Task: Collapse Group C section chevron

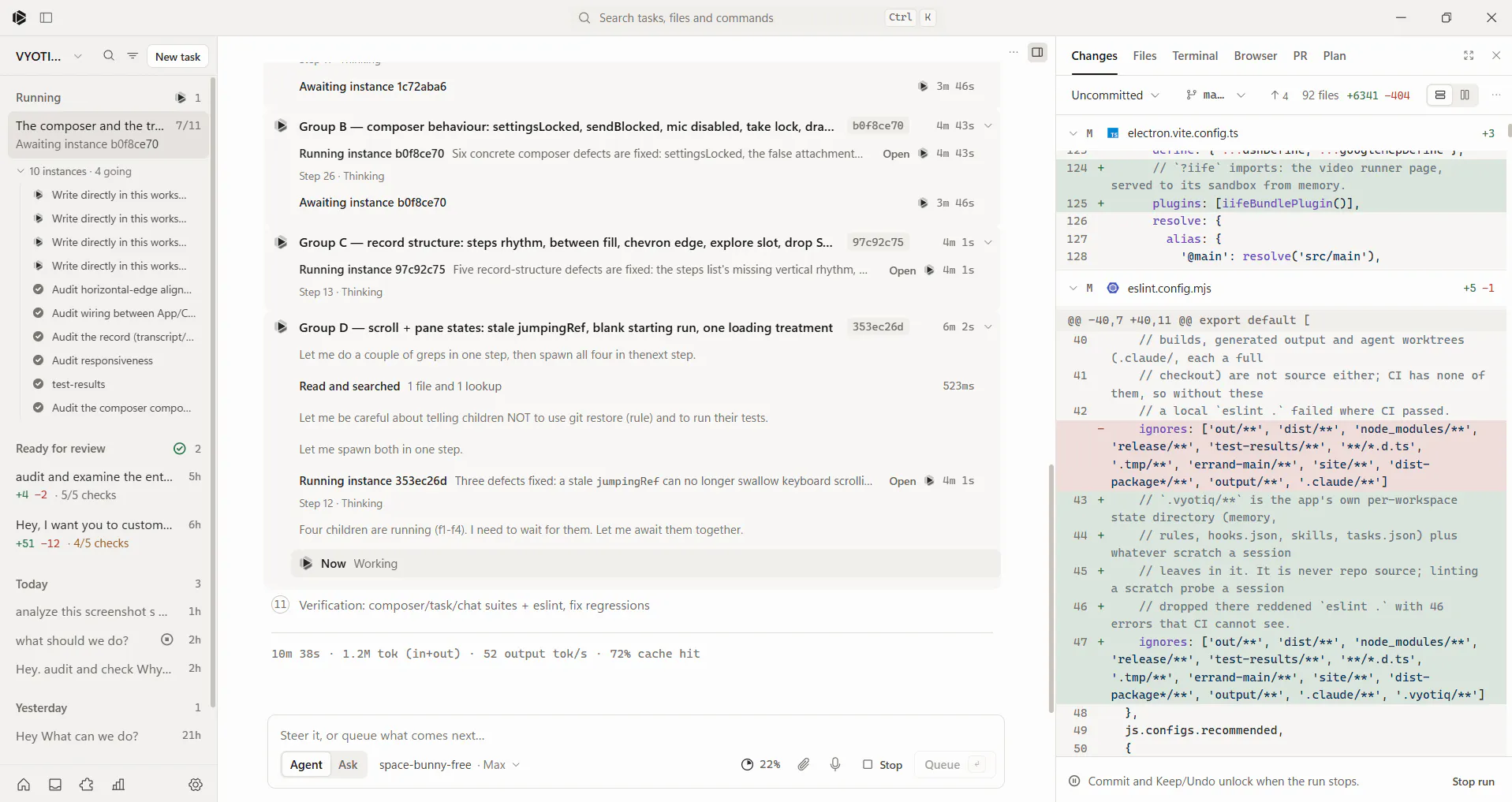Action: 988,242
